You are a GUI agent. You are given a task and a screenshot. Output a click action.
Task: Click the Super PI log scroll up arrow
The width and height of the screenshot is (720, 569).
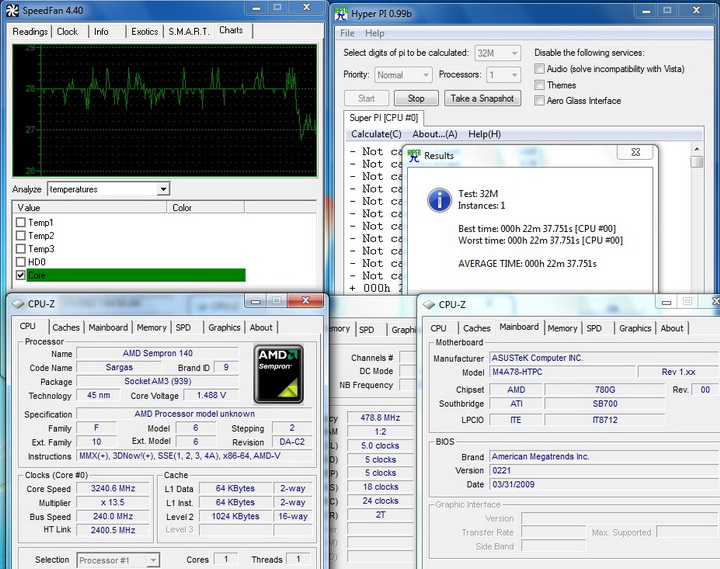(x=697, y=149)
